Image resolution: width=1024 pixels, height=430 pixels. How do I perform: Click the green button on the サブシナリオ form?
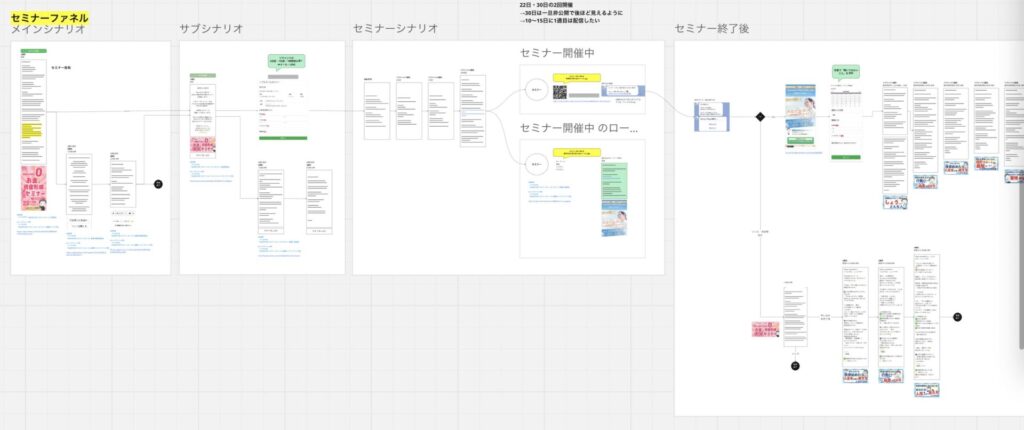tap(284, 139)
